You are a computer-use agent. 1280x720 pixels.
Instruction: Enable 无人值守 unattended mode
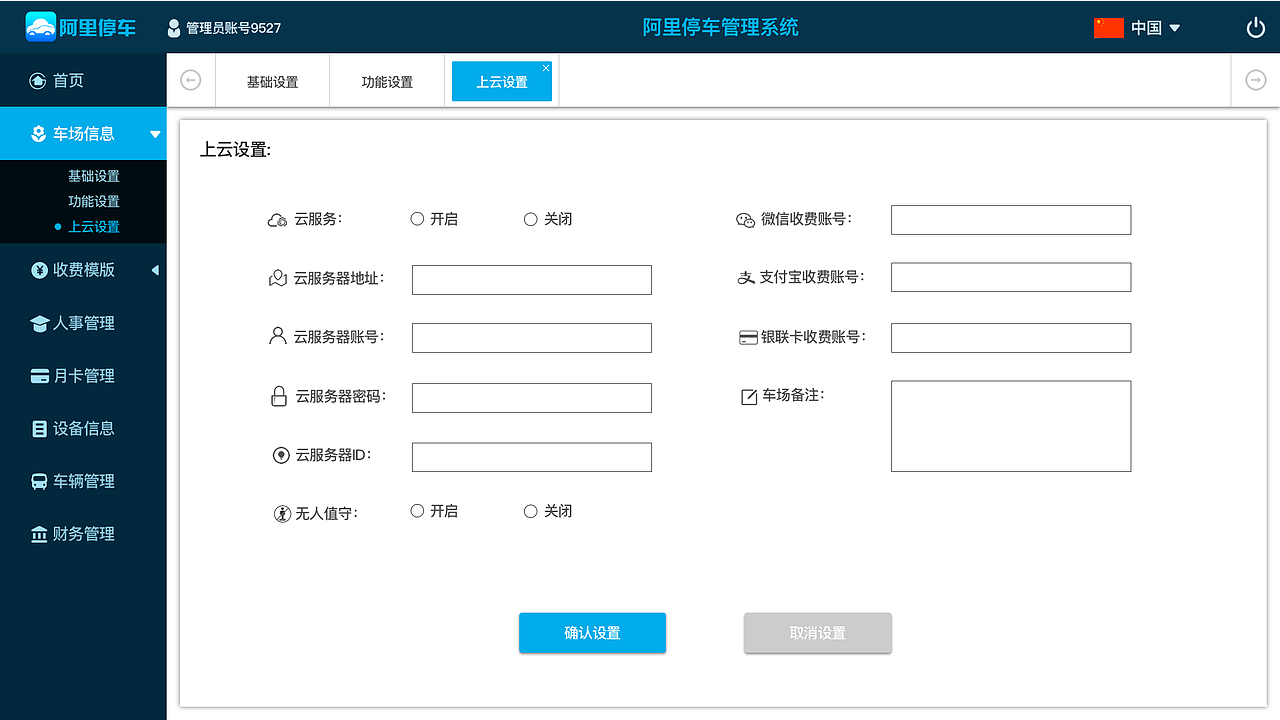pos(416,510)
